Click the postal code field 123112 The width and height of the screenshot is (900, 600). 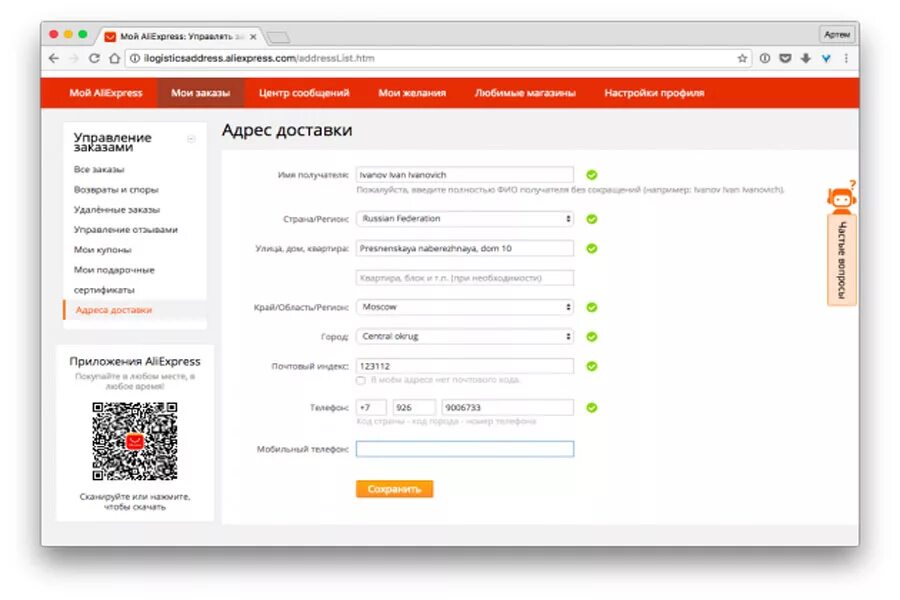[465, 366]
